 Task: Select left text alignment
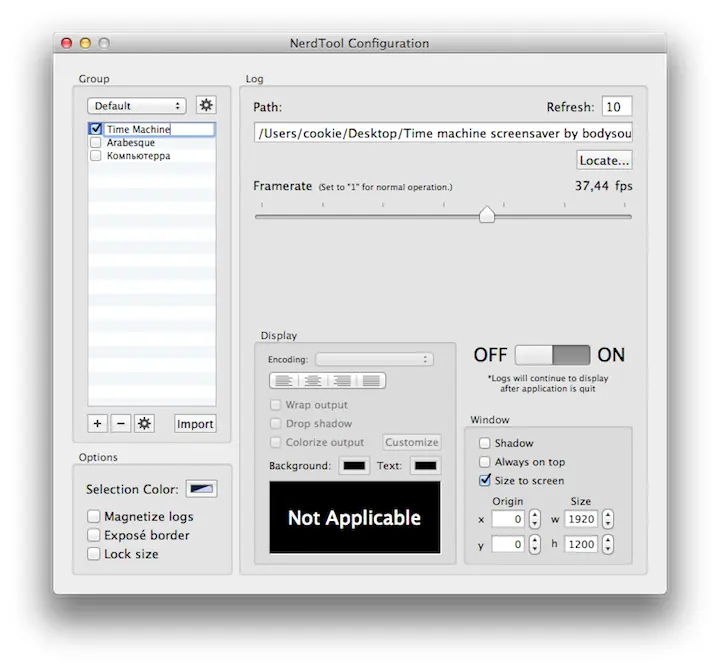[284, 381]
